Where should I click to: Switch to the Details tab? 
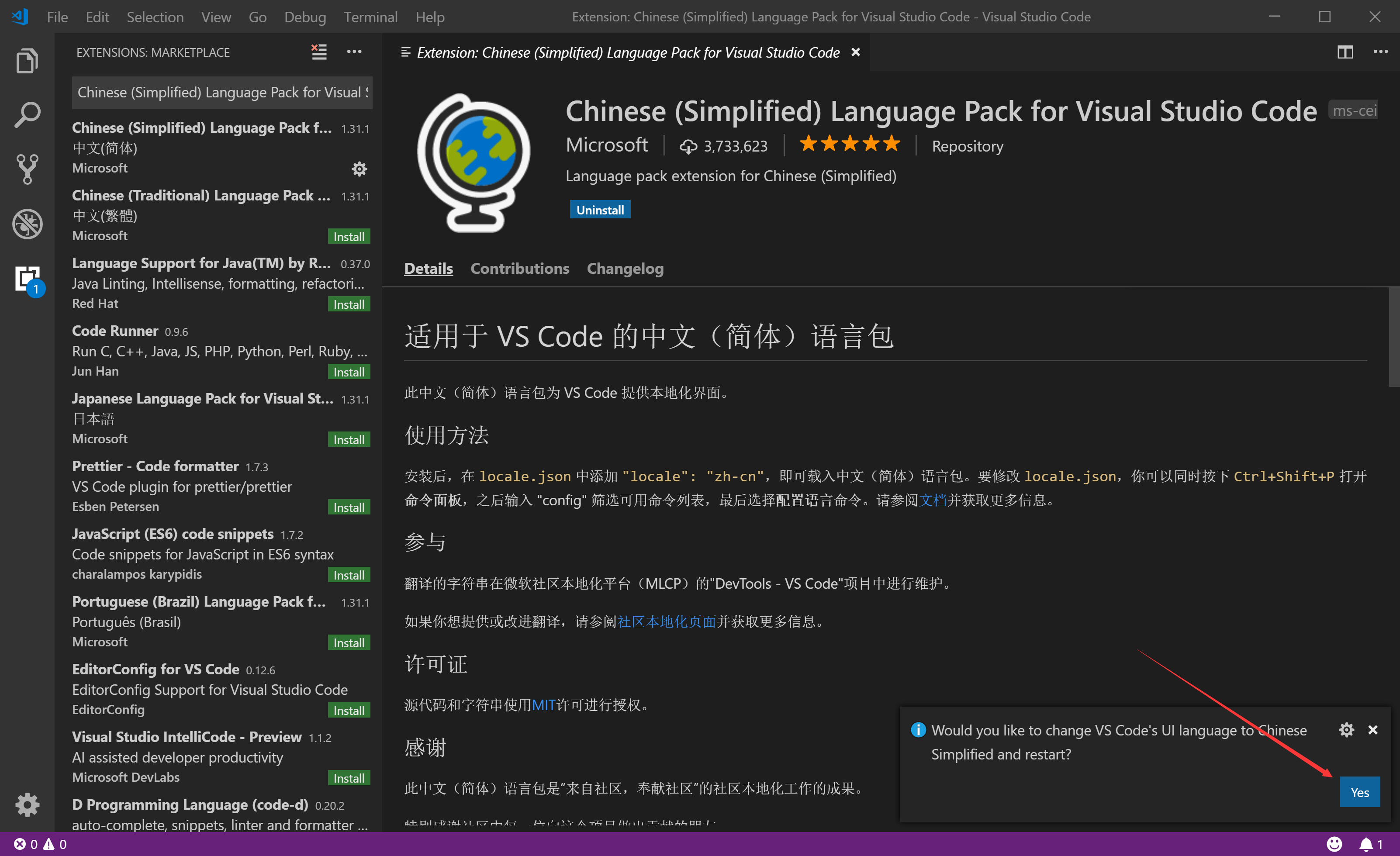coord(429,269)
